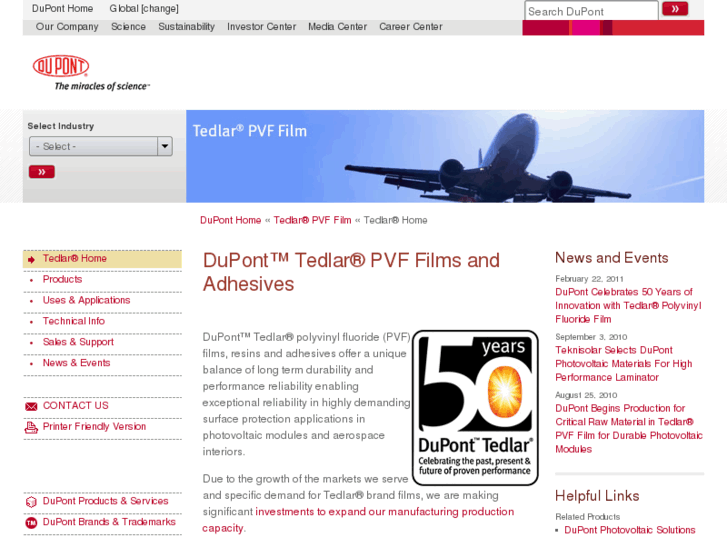This screenshot has height=545, width=727.
Task: Open Technical Info in sidebar
Action: 74,321
